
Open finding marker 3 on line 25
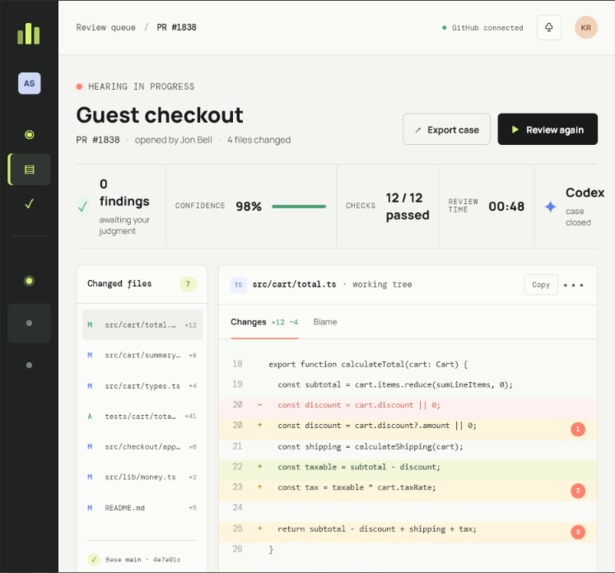pyautogui.click(x=578, y=532)
